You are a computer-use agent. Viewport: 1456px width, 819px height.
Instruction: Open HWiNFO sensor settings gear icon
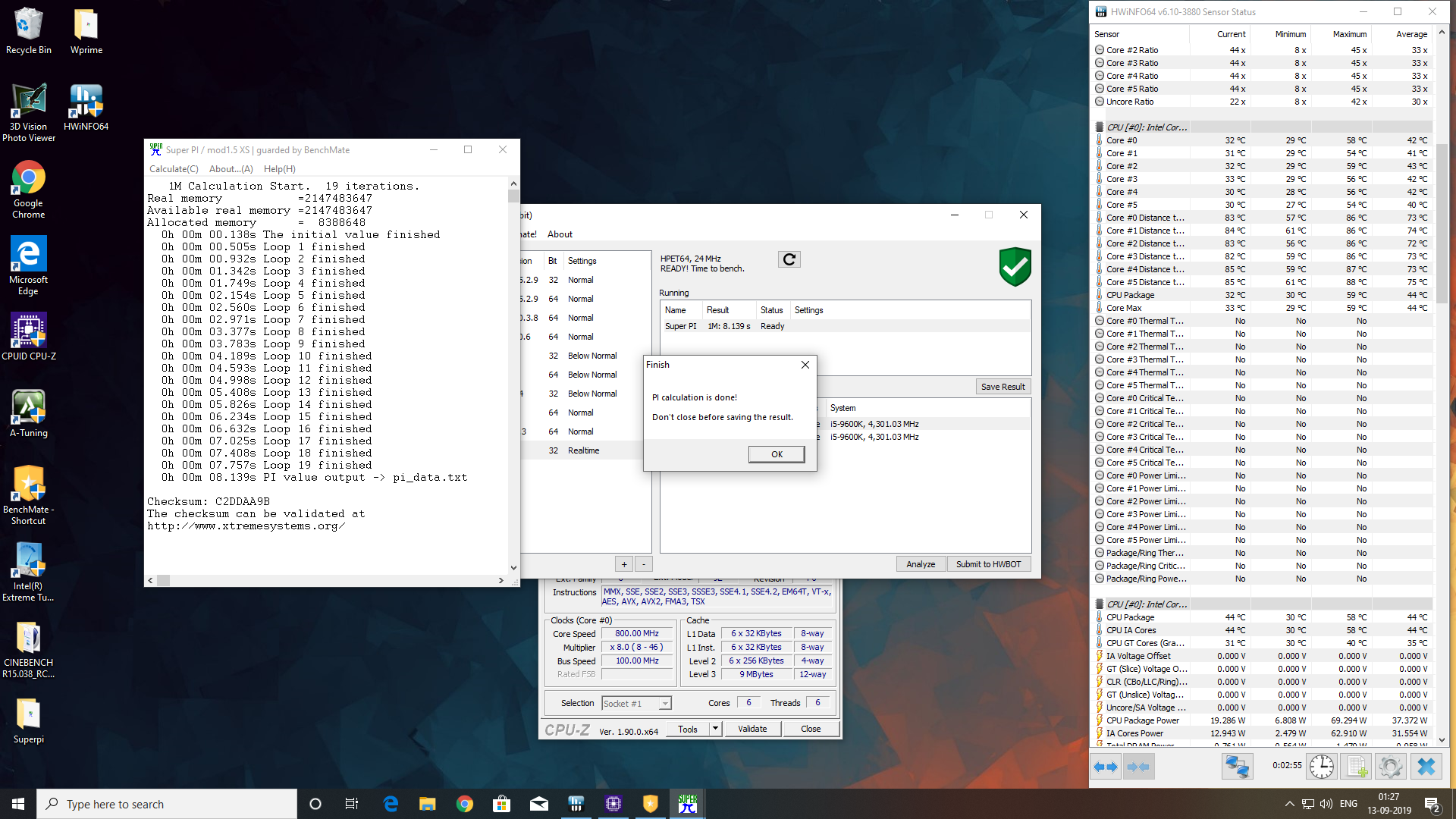pyautogui.click(x=1390, y=767)
